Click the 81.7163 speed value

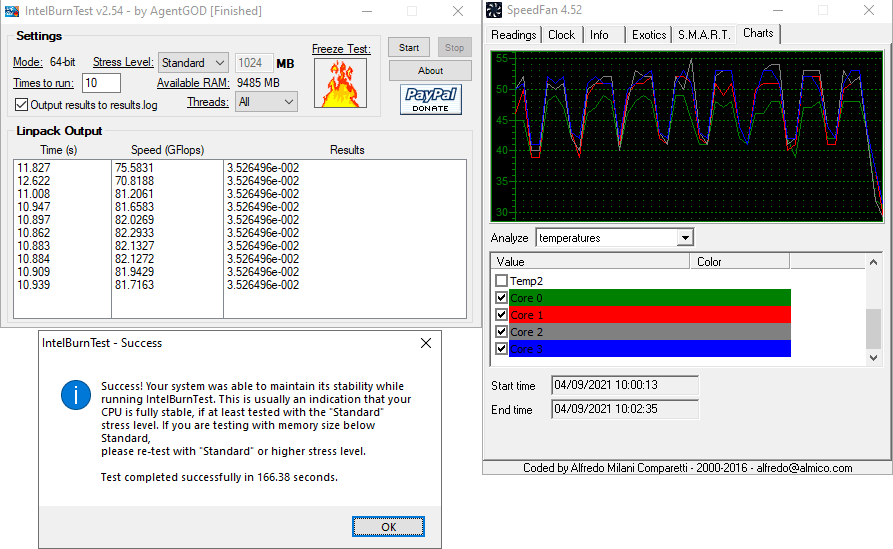click(134, 285)
